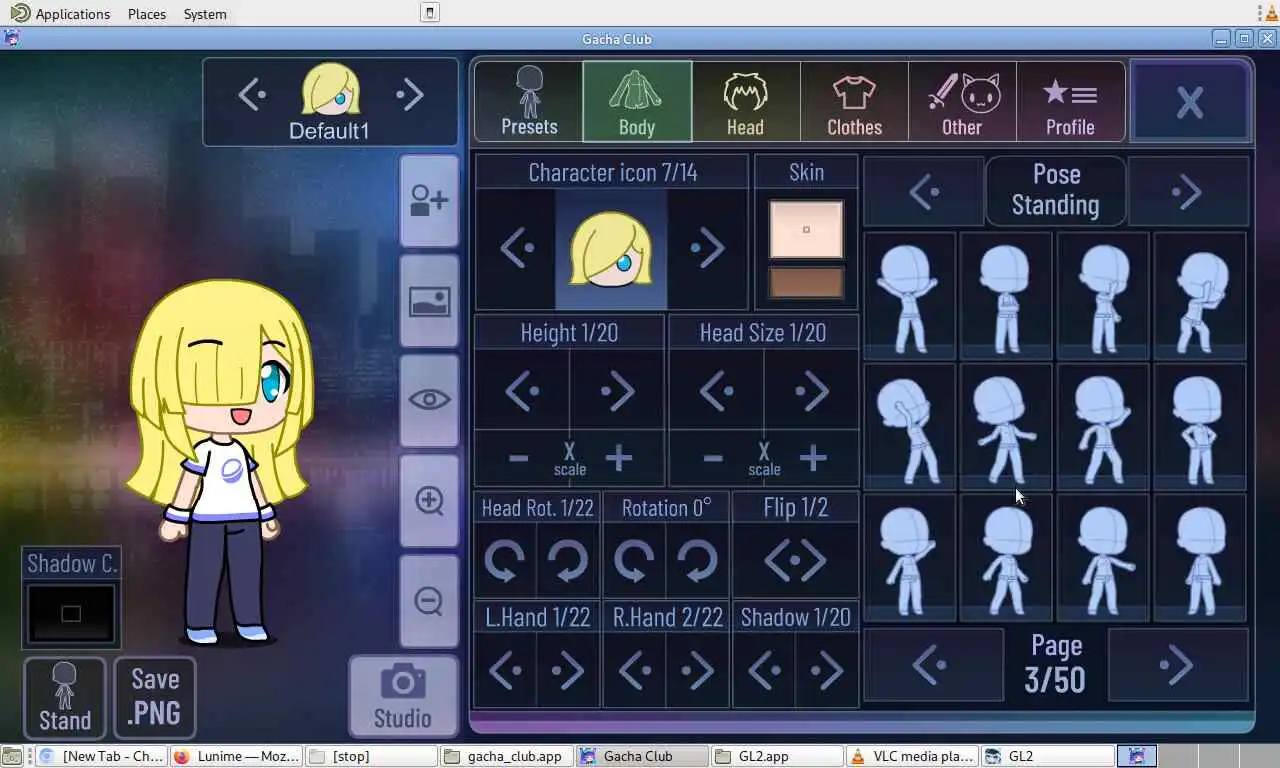Image resolution: width=1280 pixels, height=768 pixels.
Task: Click minus under Height scale
Action: point(518,459)
